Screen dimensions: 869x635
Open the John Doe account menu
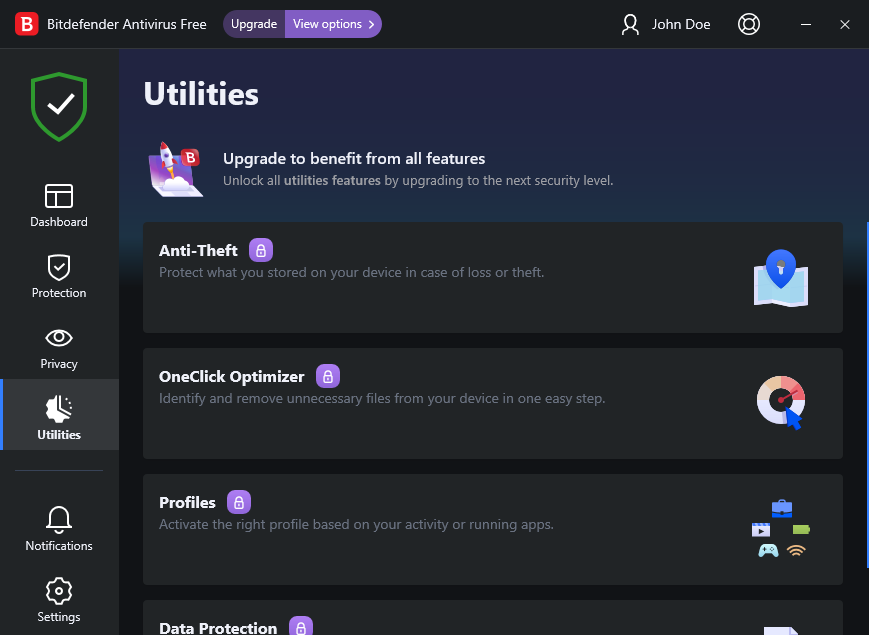pos(666,24)
